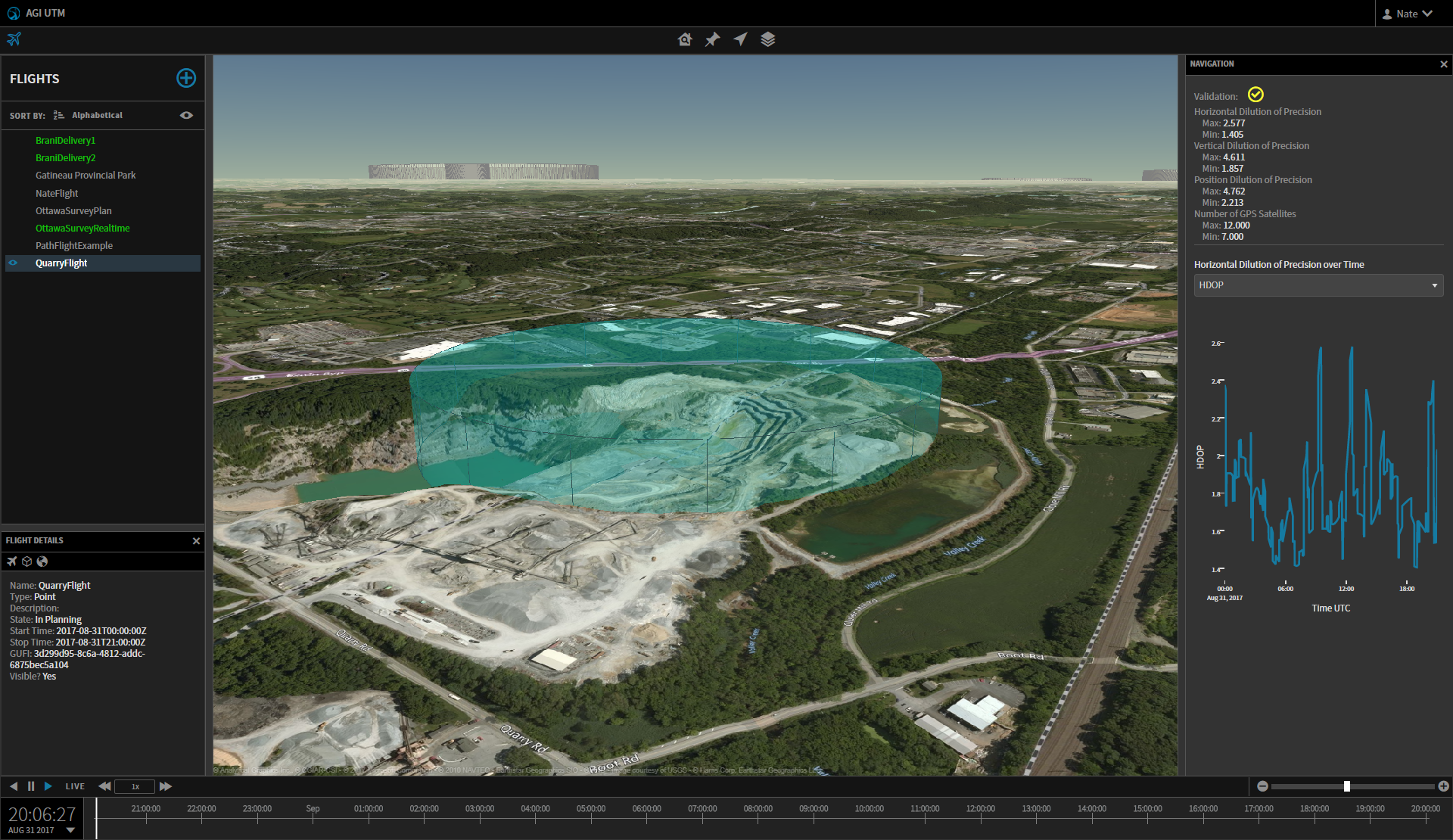Select OttawaSurveyPlan flight
Screen dimensions: 1453x840
pyautogui.click(x=73, y=211)
